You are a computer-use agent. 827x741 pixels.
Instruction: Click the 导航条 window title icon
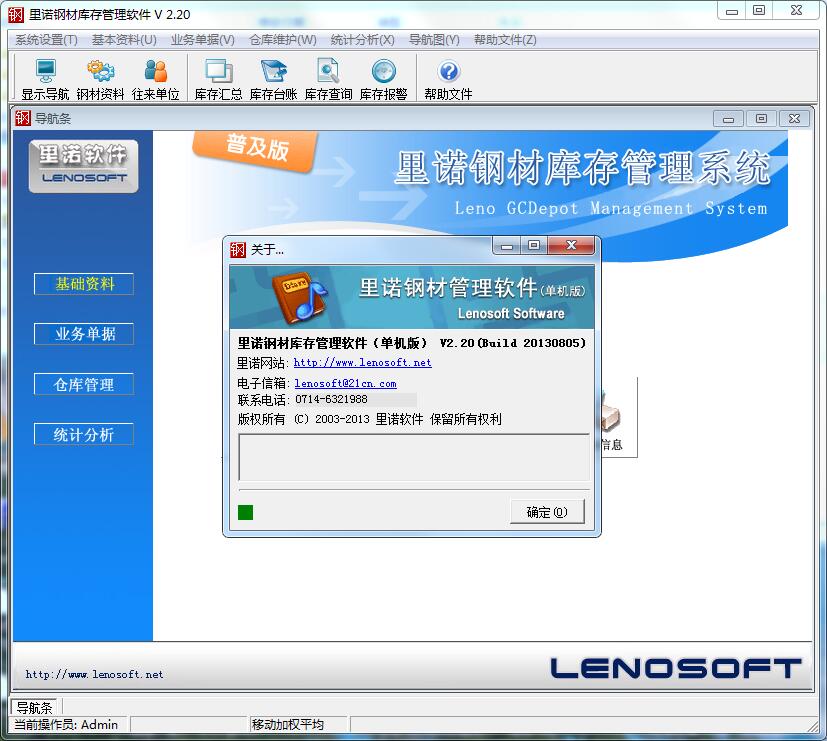pyautogui.click(x=23, y=118)
